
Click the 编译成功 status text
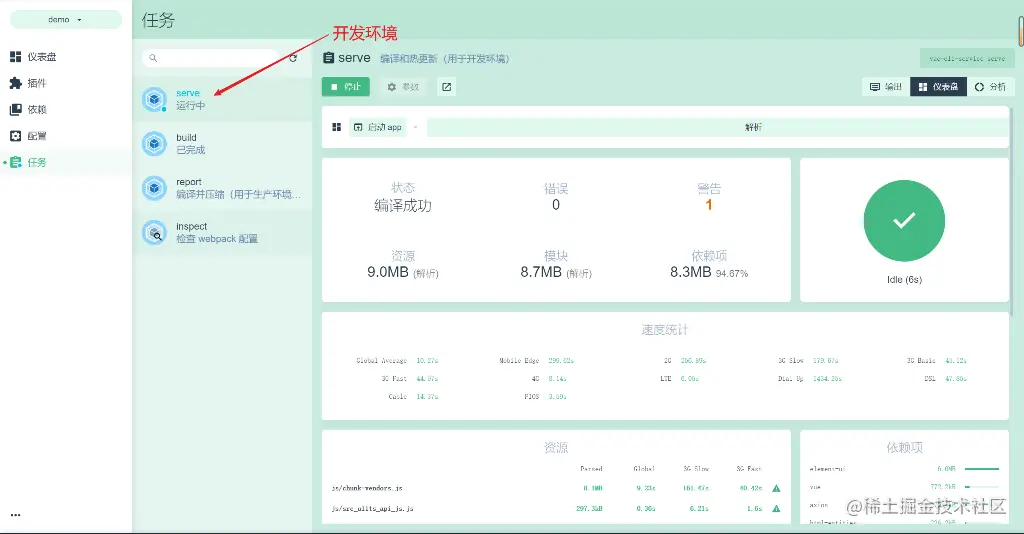403,206
